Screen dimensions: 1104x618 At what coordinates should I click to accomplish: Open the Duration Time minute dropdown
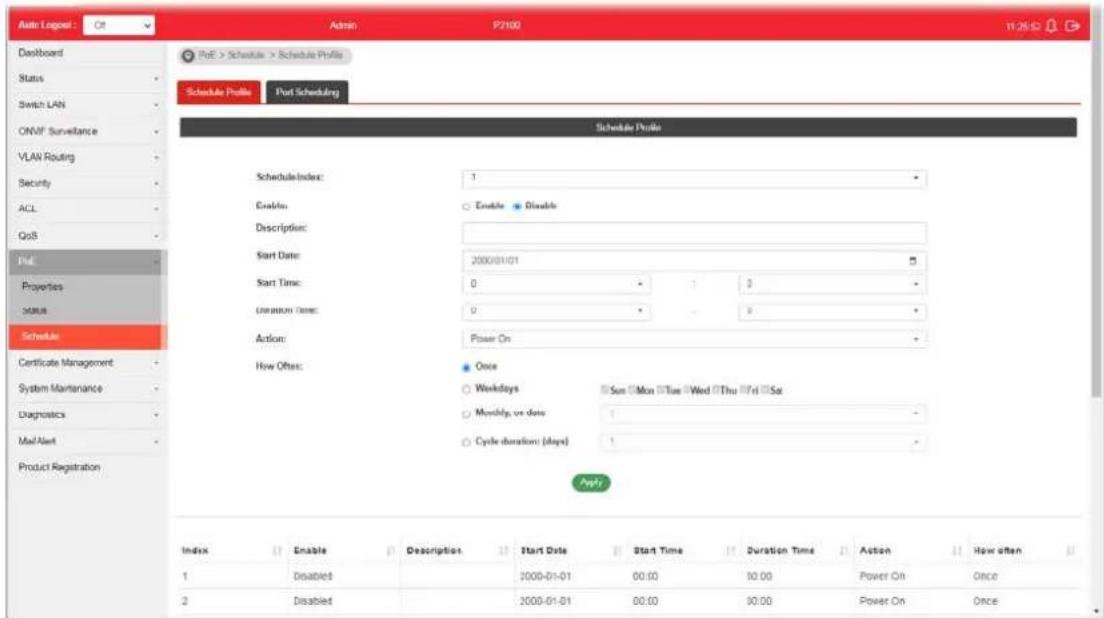(832, 310)
